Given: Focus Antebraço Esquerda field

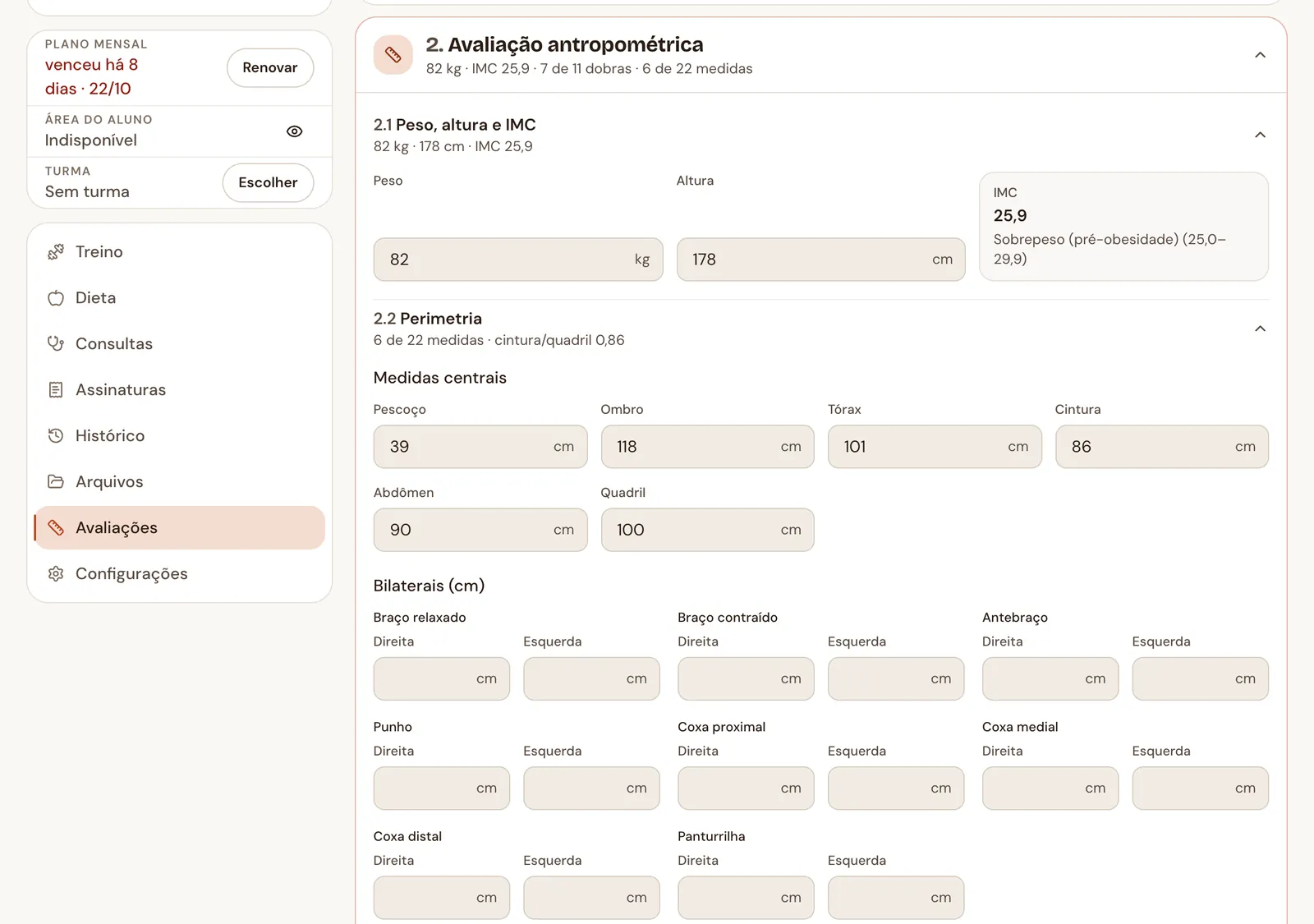Looking at the screenshot, I should (x=1201, y=679).
